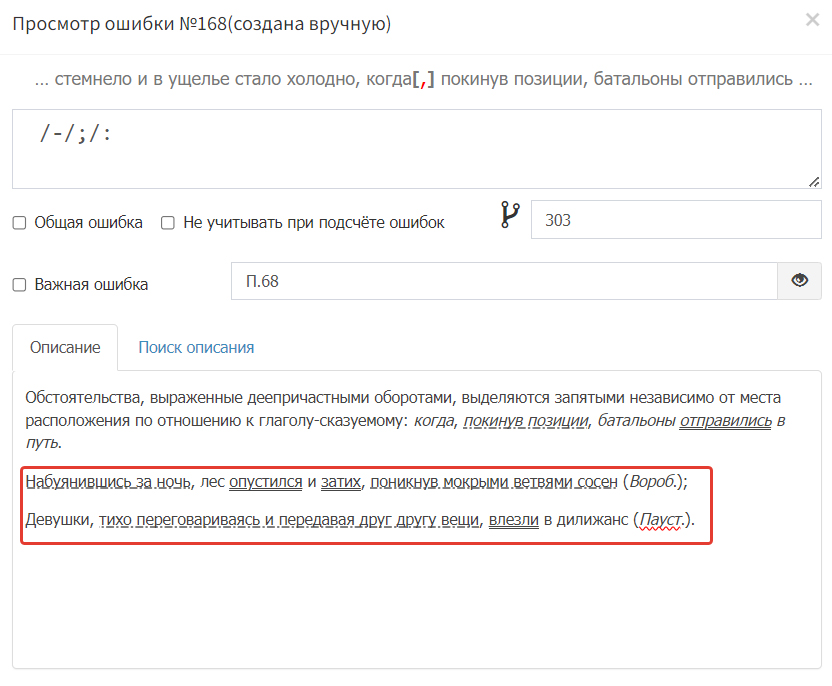Click the italic source Вороб. in description
The image size is (832, 686).
tap(652, 482)
